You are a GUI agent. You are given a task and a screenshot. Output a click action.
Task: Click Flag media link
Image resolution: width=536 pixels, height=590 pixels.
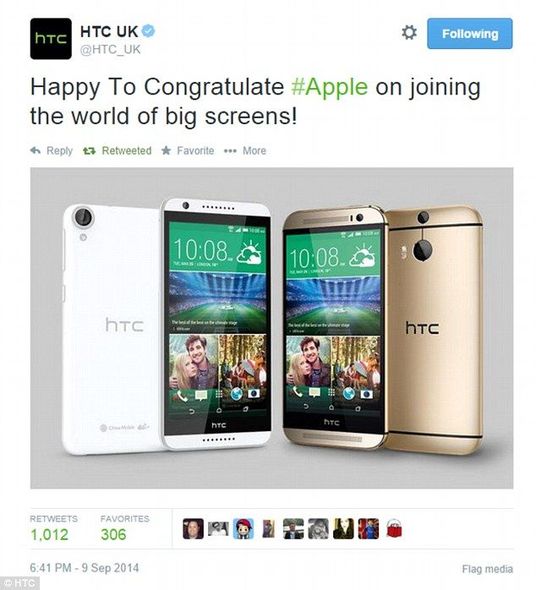487,569
